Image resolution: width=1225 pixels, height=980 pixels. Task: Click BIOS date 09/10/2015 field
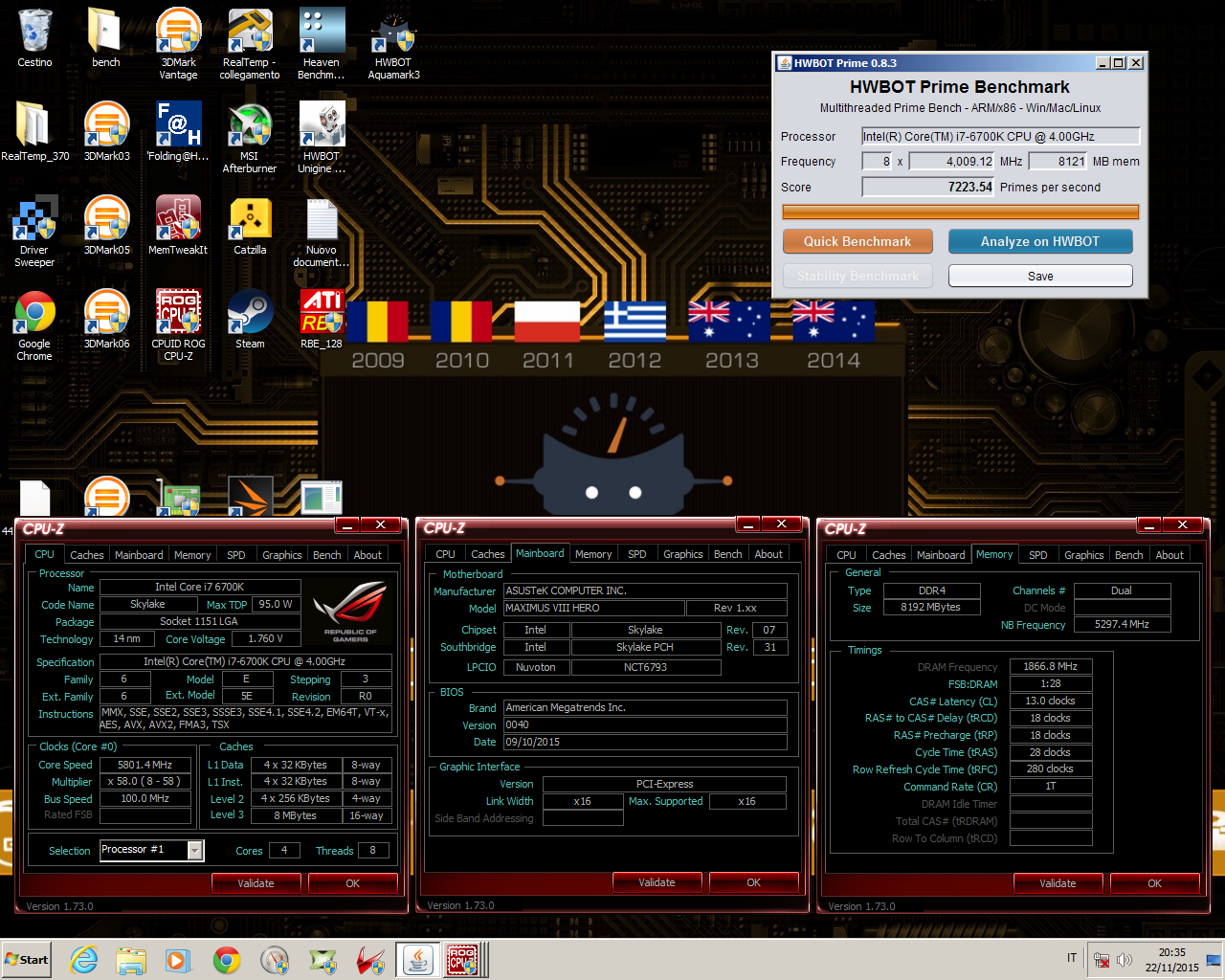(x=645, y=742)
